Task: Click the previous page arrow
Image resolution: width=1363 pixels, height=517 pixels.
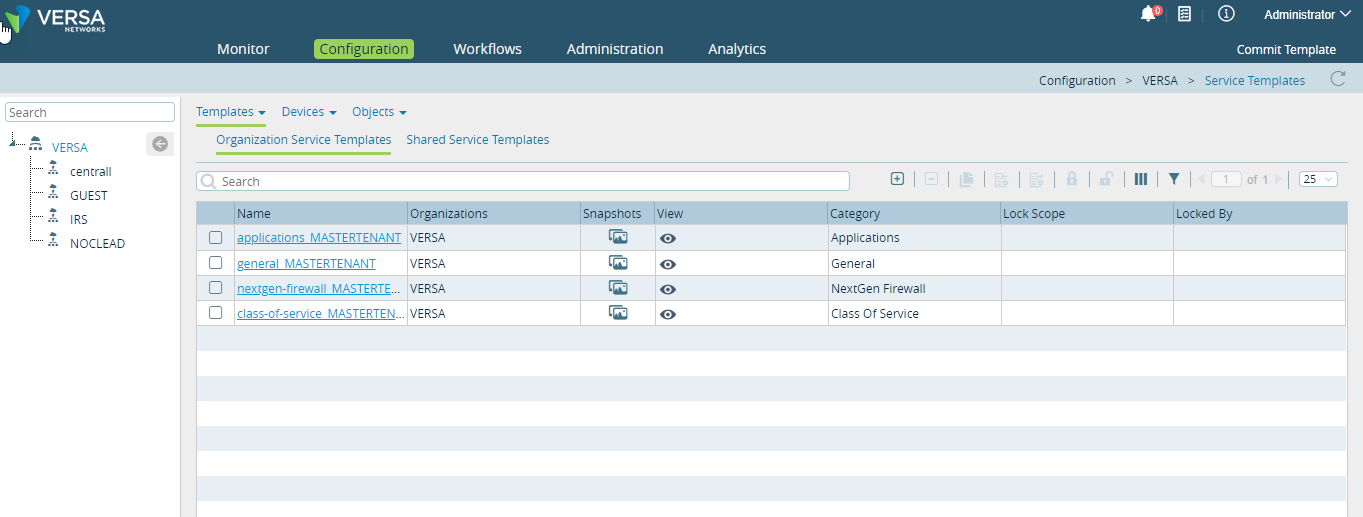Action: click(1201, 179)
